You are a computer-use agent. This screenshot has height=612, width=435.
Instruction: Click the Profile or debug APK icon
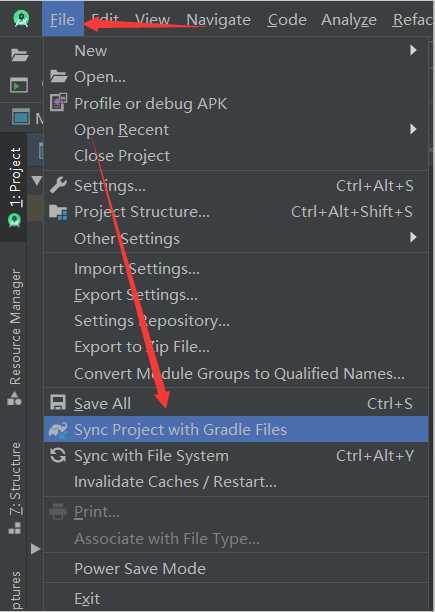point(58,103)
